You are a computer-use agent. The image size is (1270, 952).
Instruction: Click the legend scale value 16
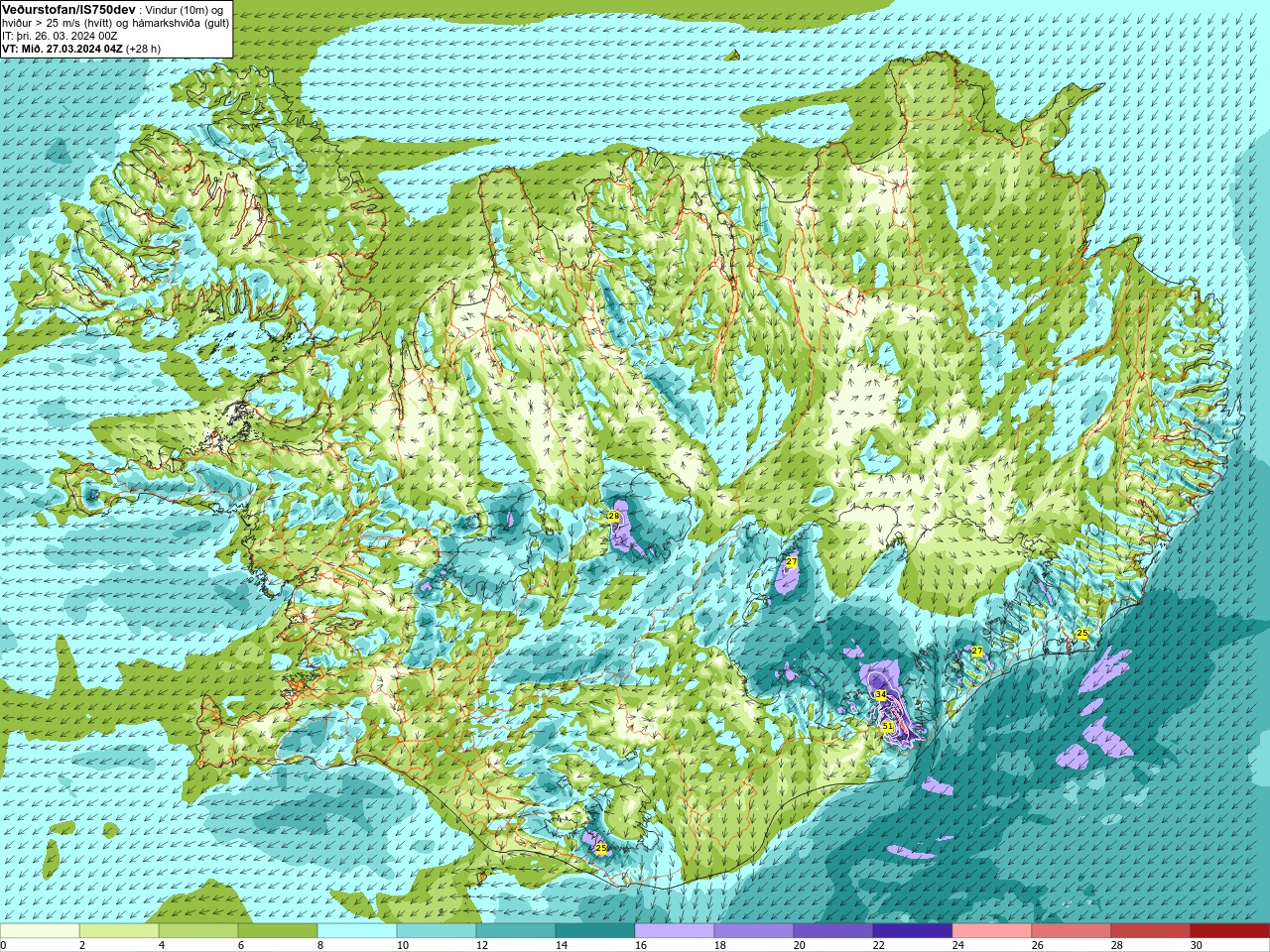coord(641,945)
